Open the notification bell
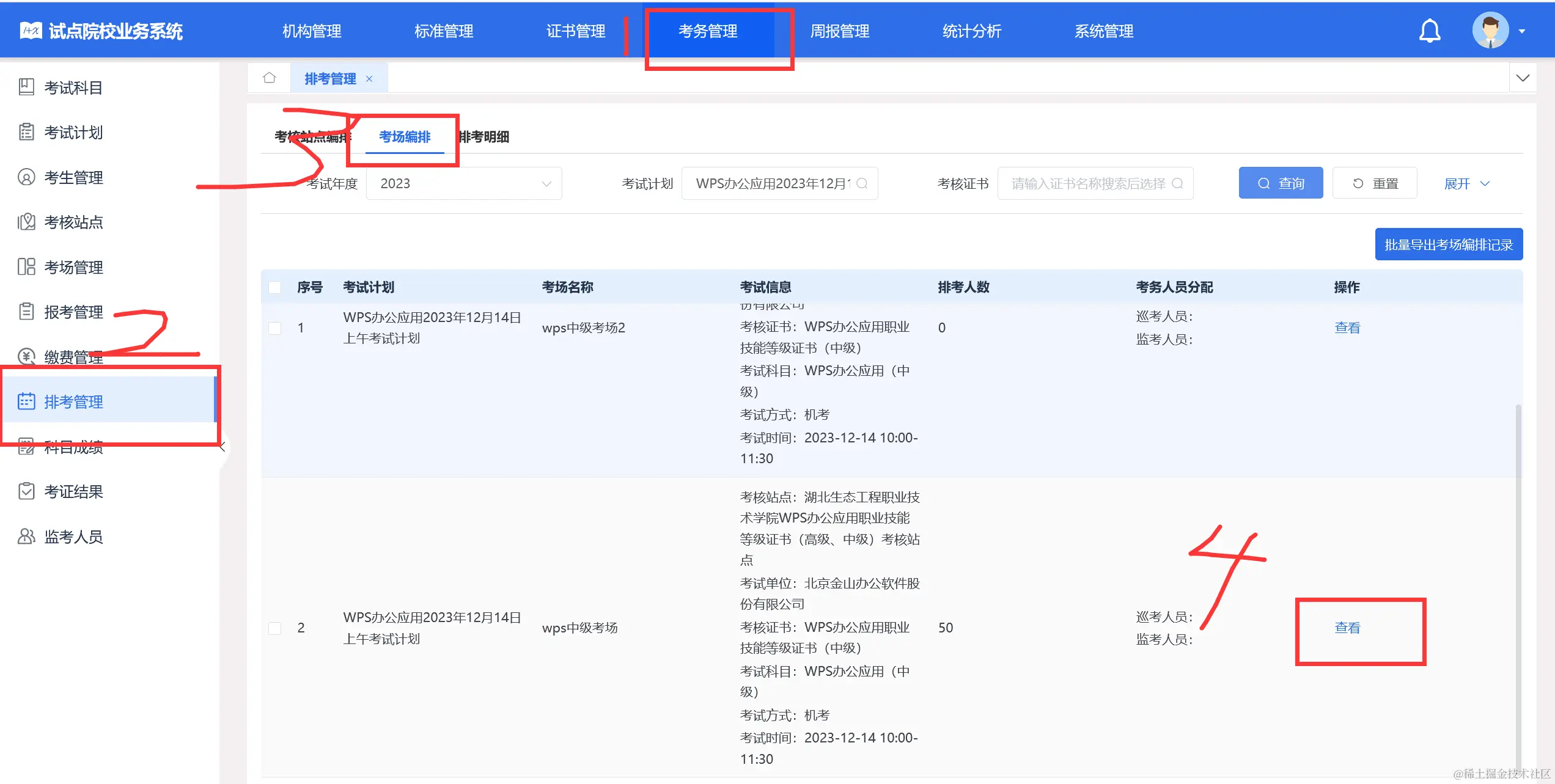This screenshot has height=784, width=1555. [x=1429, y=30]
